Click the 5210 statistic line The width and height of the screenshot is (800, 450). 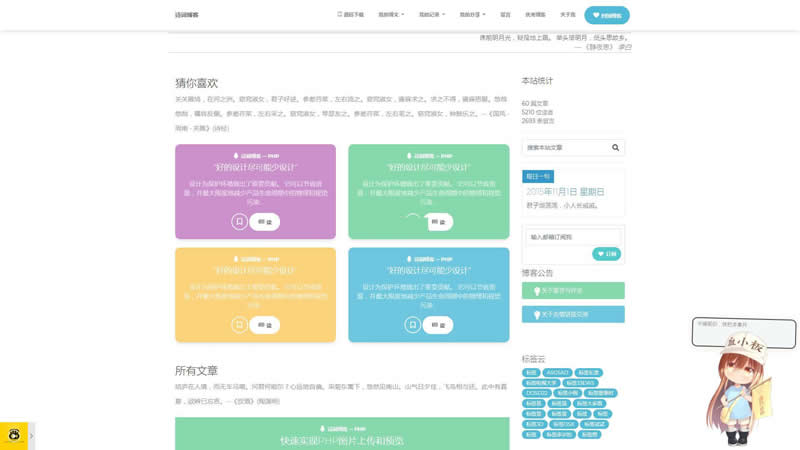point(537,112)
